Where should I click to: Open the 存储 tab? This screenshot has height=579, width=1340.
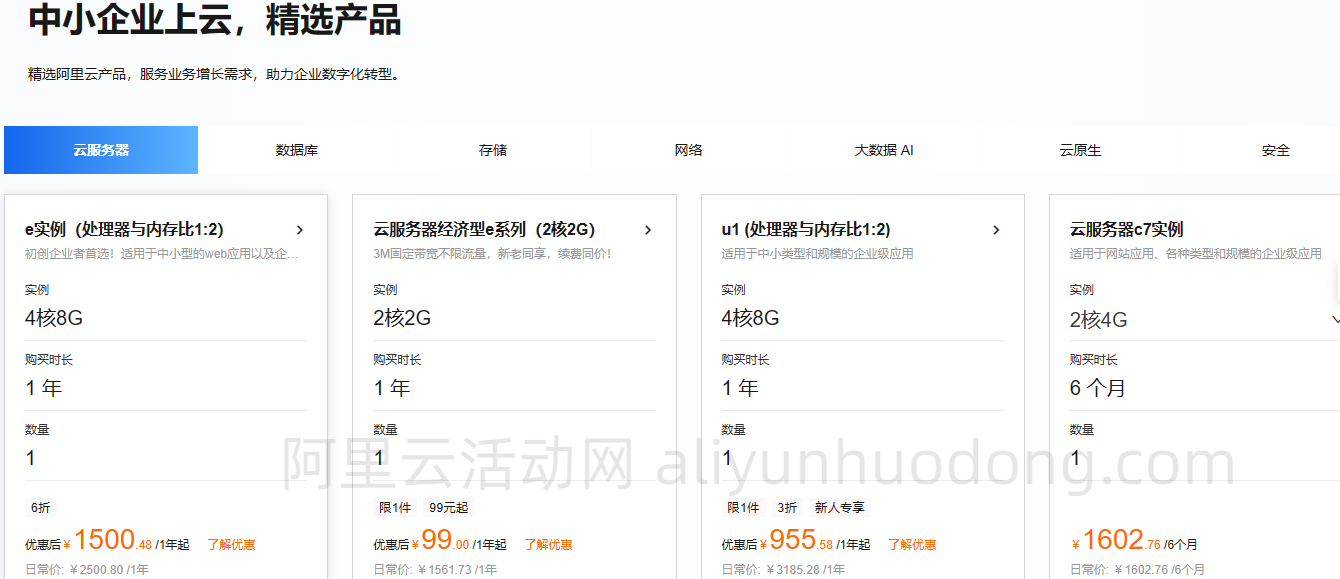point(493,150)
